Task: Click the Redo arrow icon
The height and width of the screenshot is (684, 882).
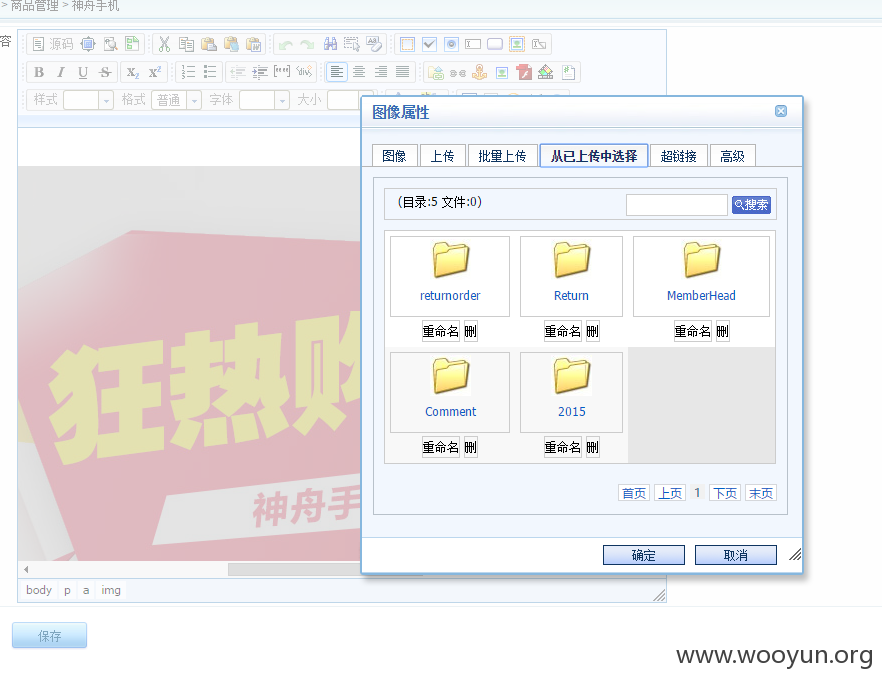Action: [x=308, y=44]
